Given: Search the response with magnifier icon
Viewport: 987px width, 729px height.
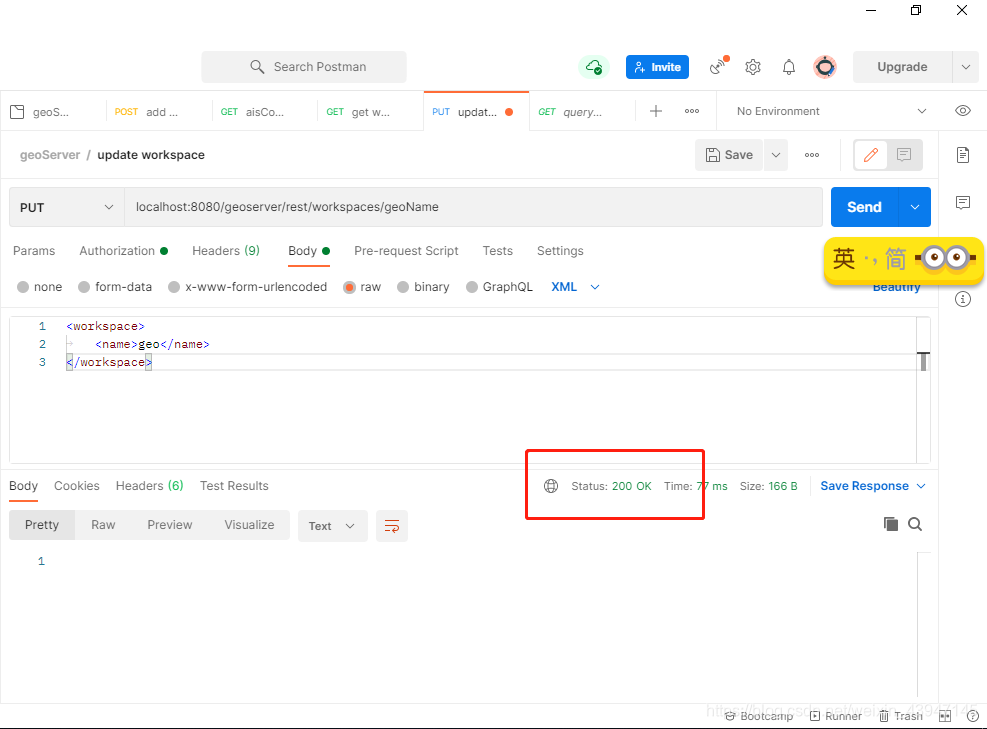Looking at the screenshot, I should (x=915, y=524).
